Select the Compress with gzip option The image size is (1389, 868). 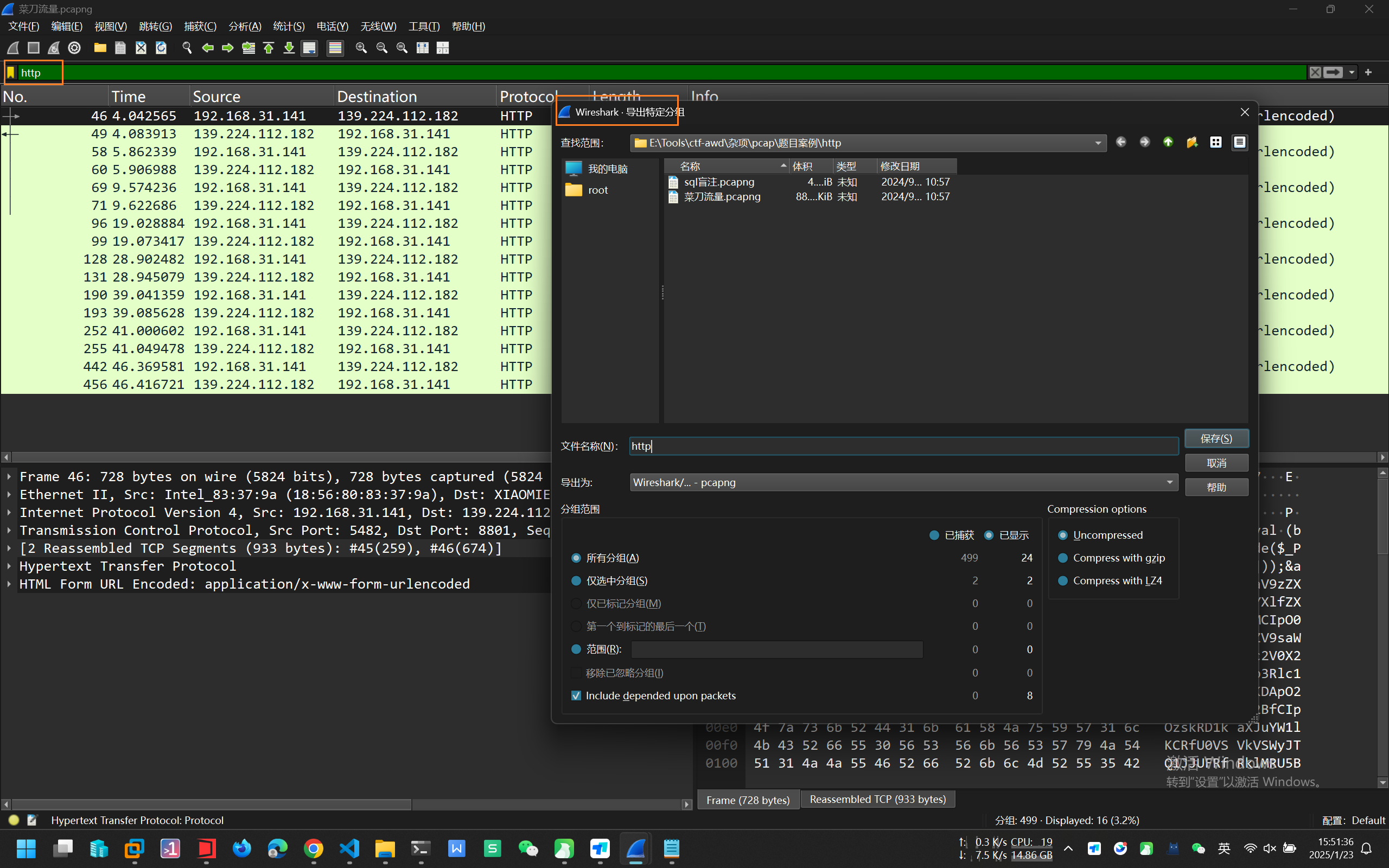(1063, 558)
